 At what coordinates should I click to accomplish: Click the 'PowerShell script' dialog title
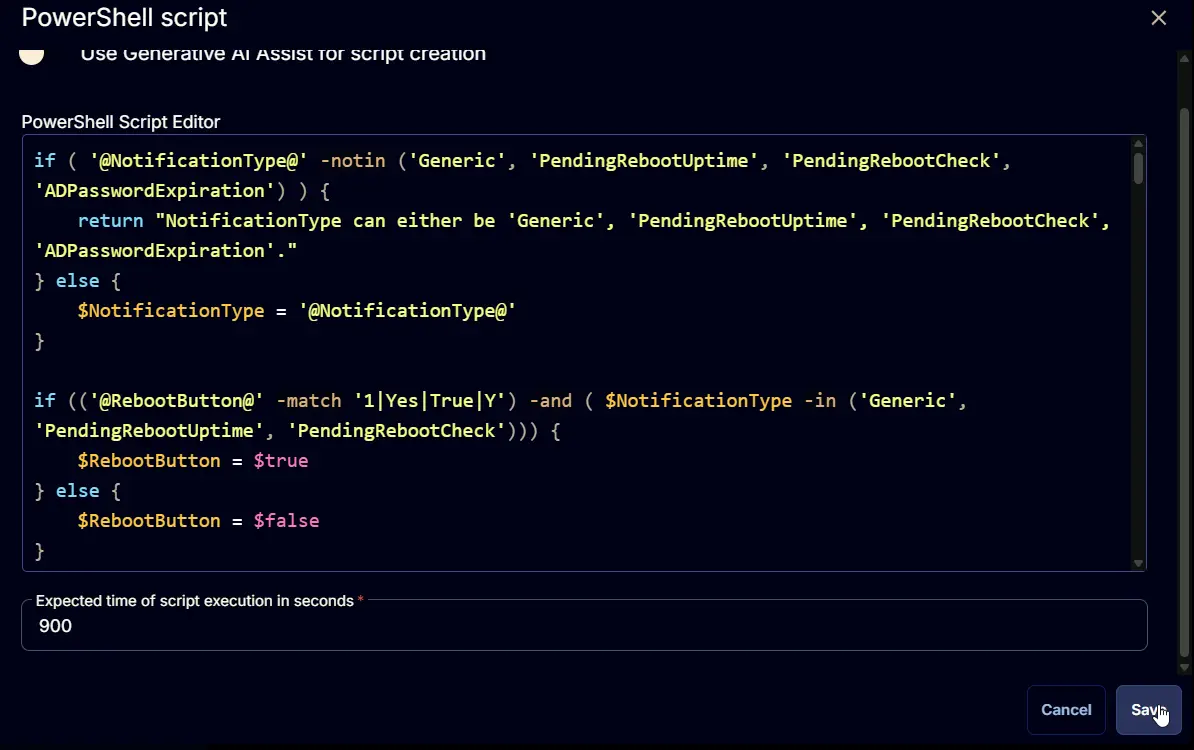[x=124, y=18]
